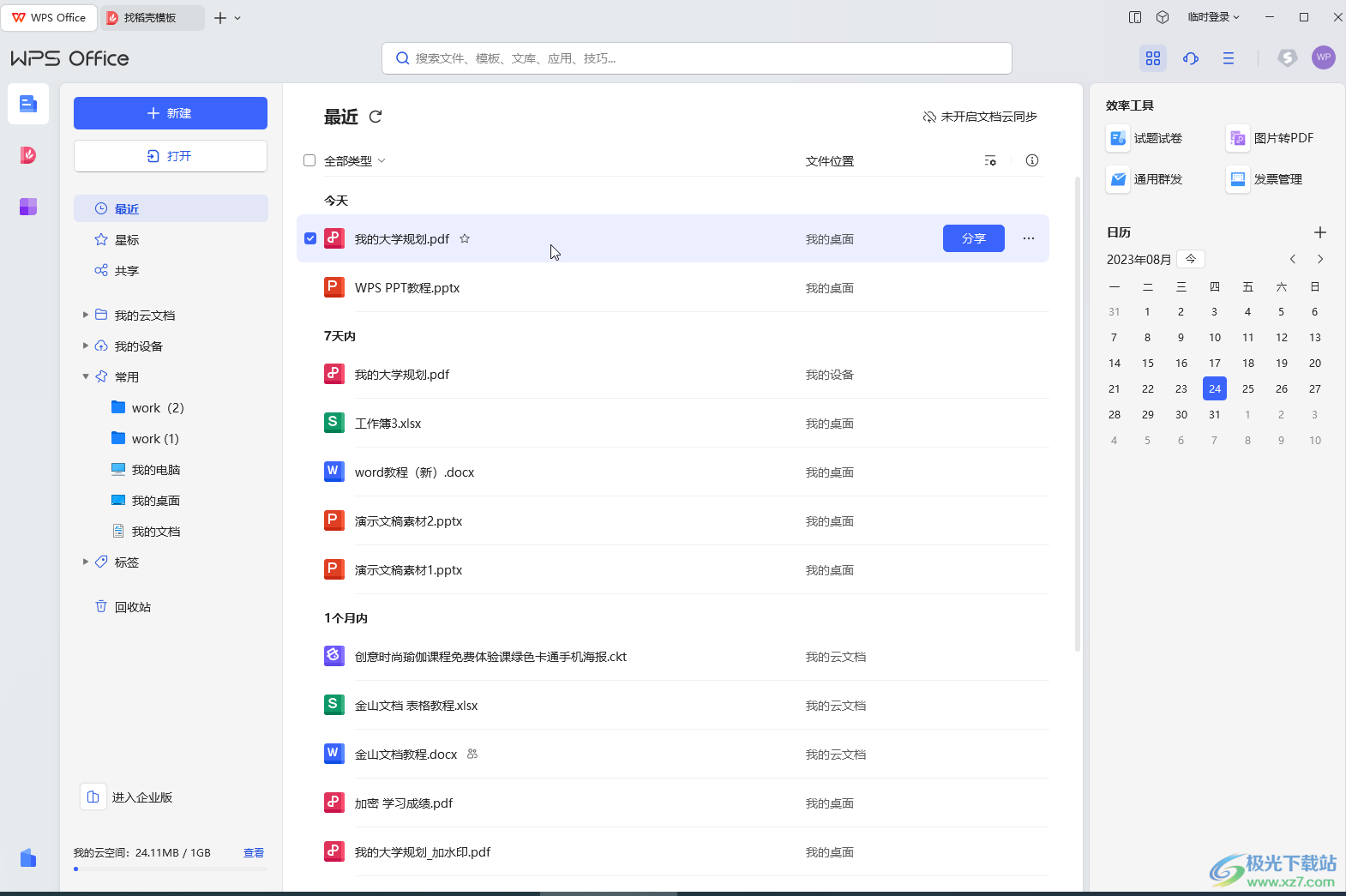Open the new tab dropdown arrow
The image size is (1346, 896).
tap(237, 18)
